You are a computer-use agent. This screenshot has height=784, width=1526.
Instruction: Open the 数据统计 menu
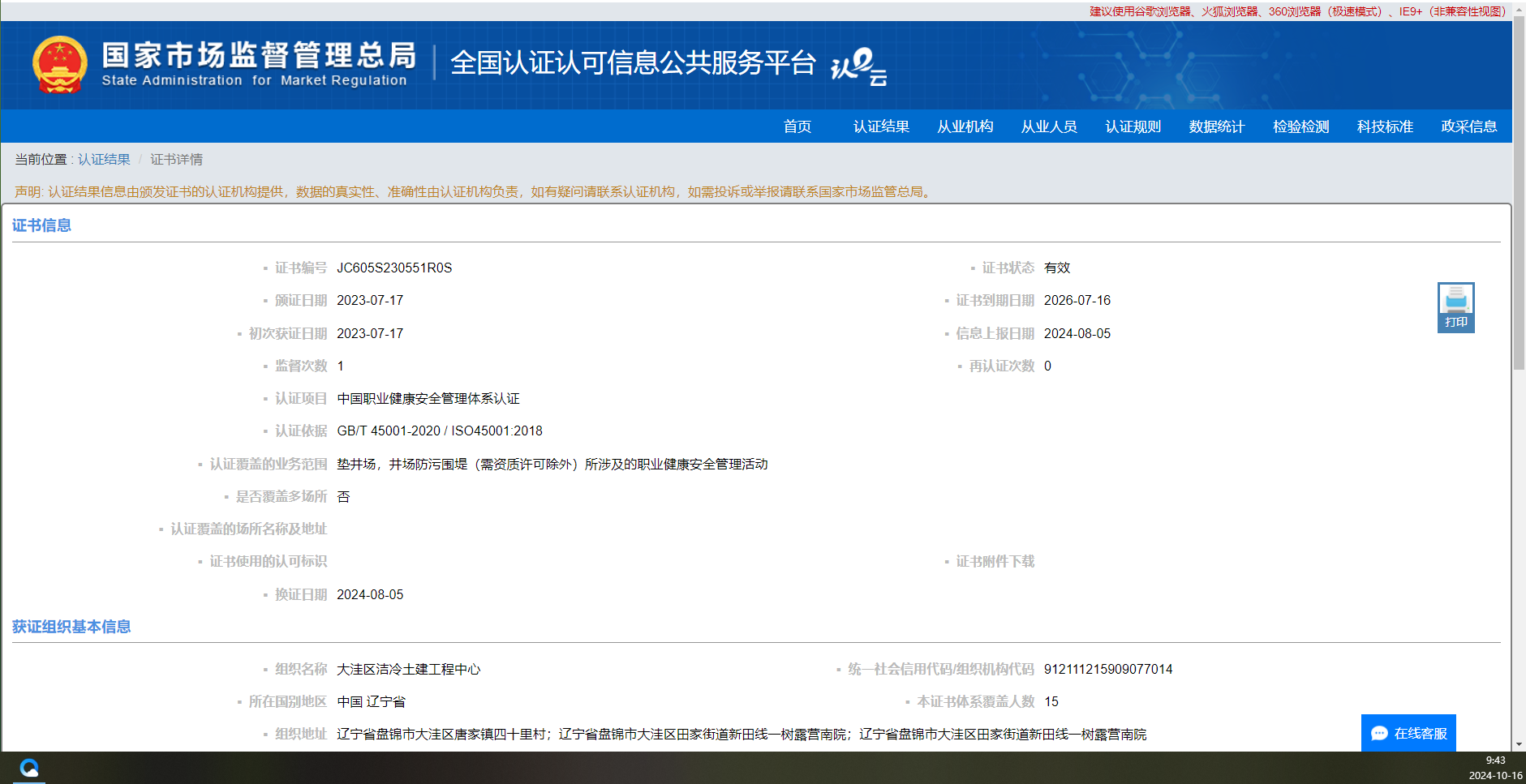tap(1217, 126)
